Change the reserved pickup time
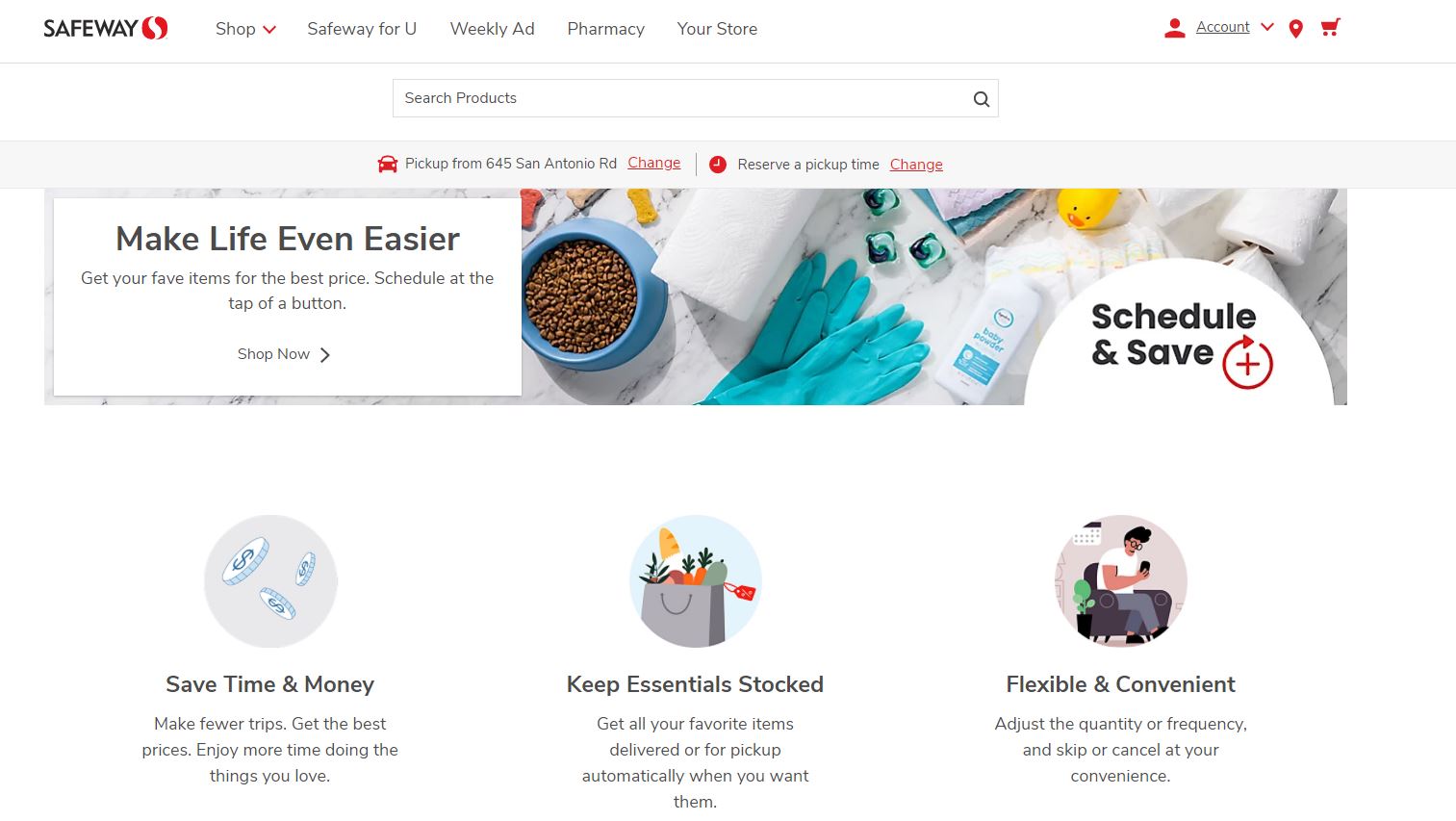Image resolution: width=1456 pixels, height=821 pixels. tap(916, 165)
